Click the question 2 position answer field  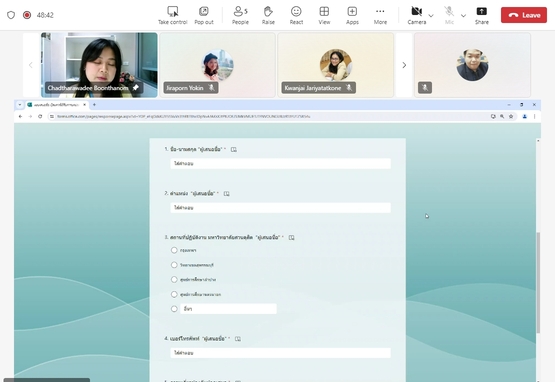(x=280, y=207)
